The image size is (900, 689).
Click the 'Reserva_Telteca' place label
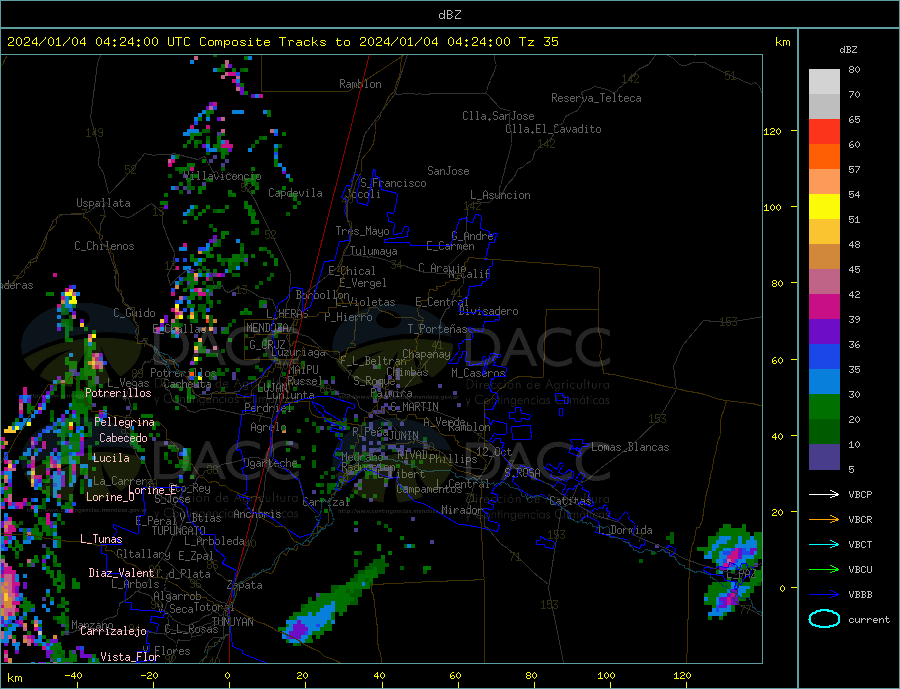596,98
